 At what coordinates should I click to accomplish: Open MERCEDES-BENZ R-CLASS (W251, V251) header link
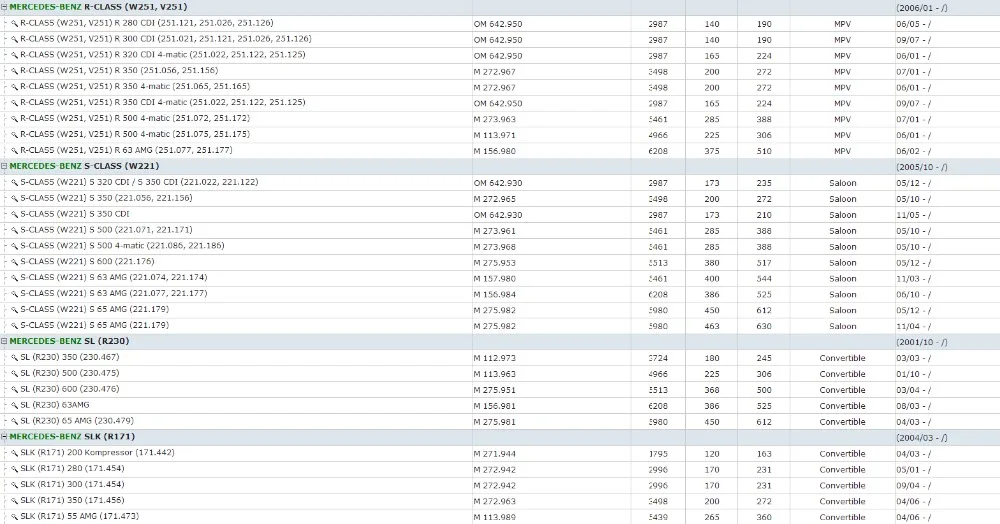click(98, 7)
